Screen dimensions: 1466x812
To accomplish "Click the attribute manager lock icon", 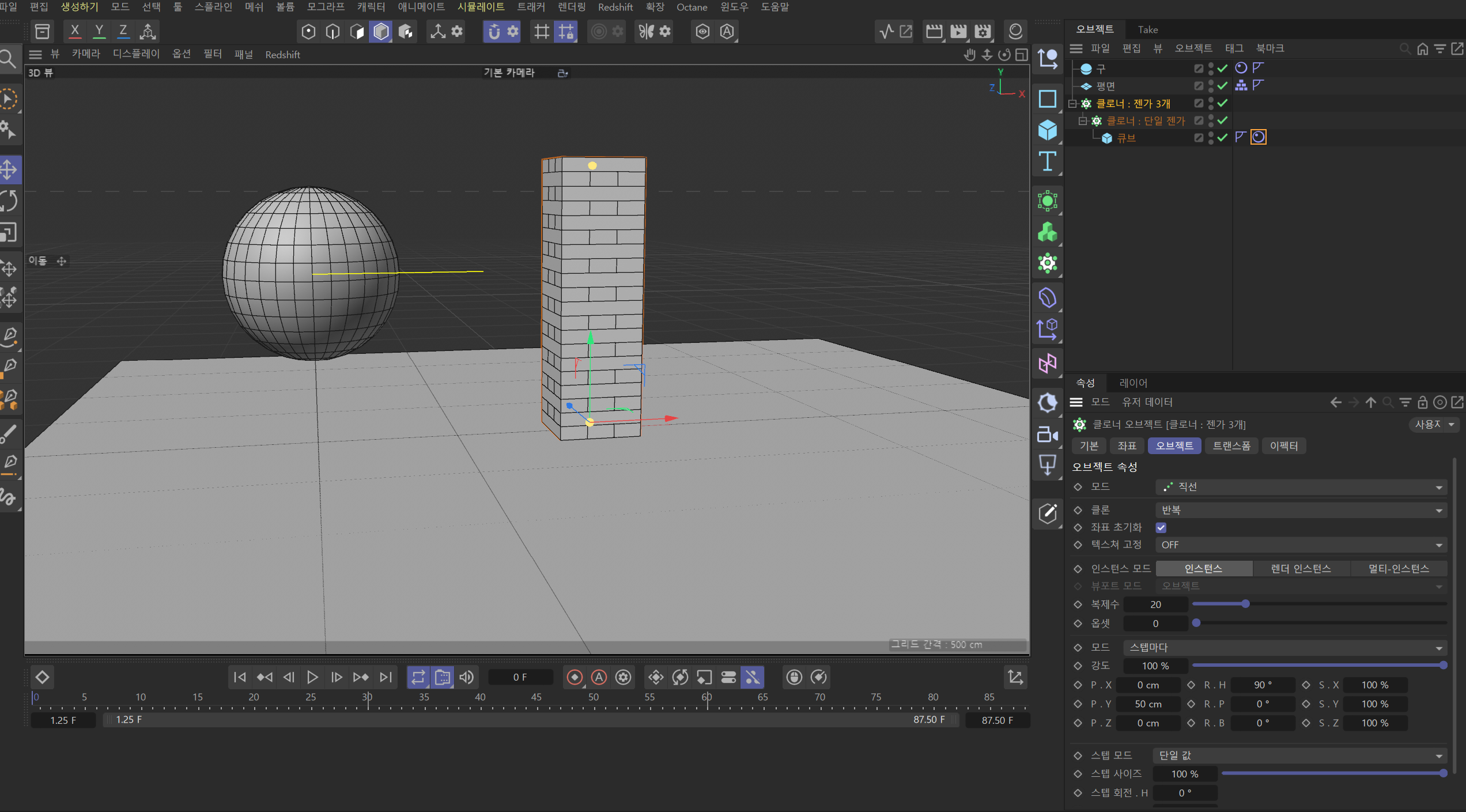I will pyautogui.click(x=1422, y=402).
